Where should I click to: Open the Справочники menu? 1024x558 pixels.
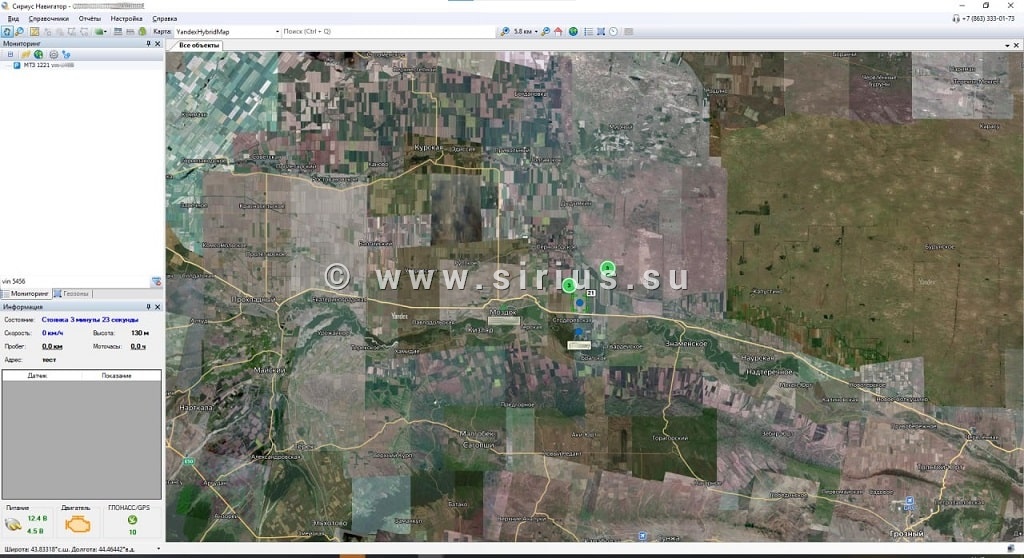(48, 19)
